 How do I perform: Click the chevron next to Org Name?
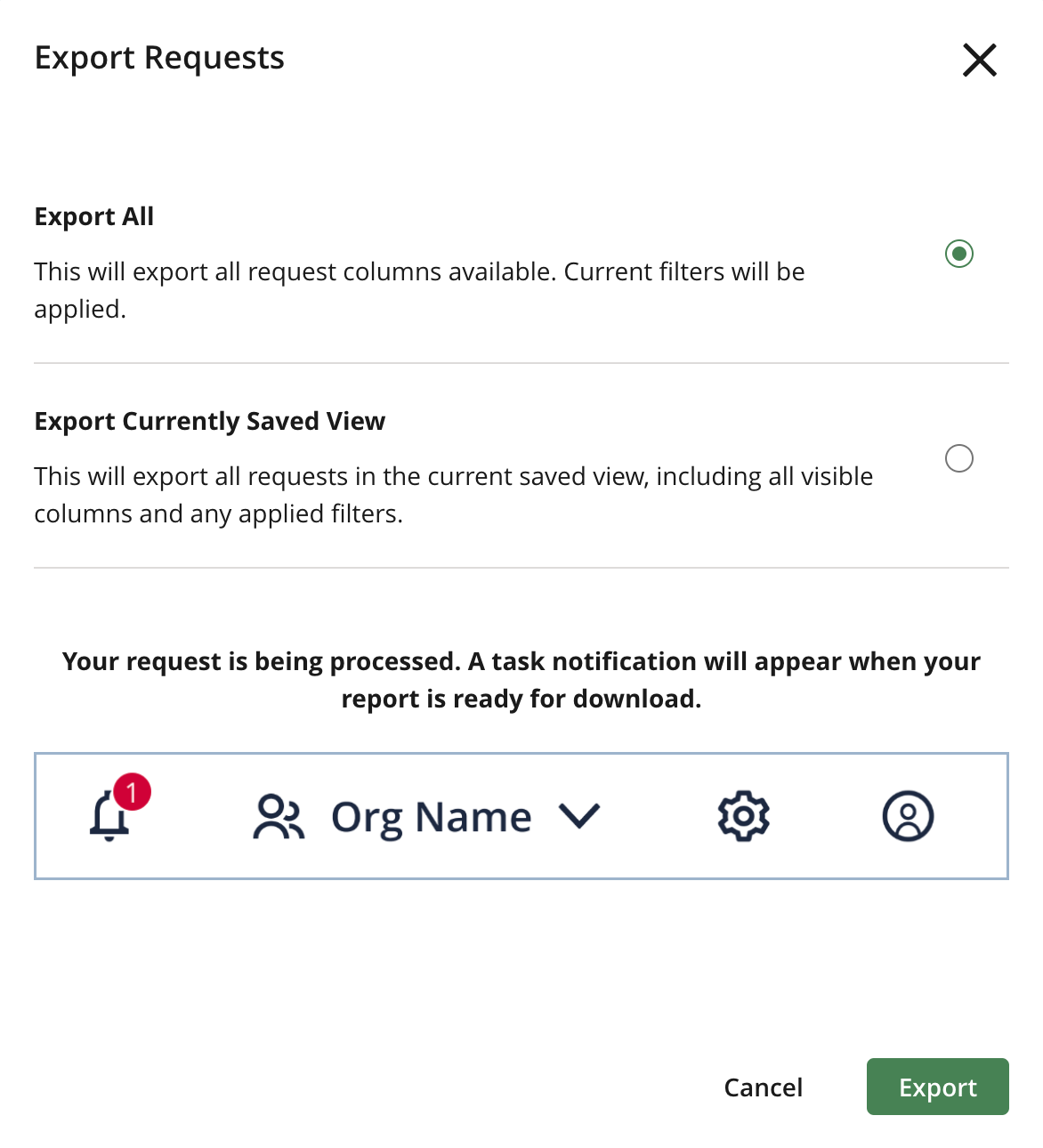pyautogui.click(x=579, y=816)
